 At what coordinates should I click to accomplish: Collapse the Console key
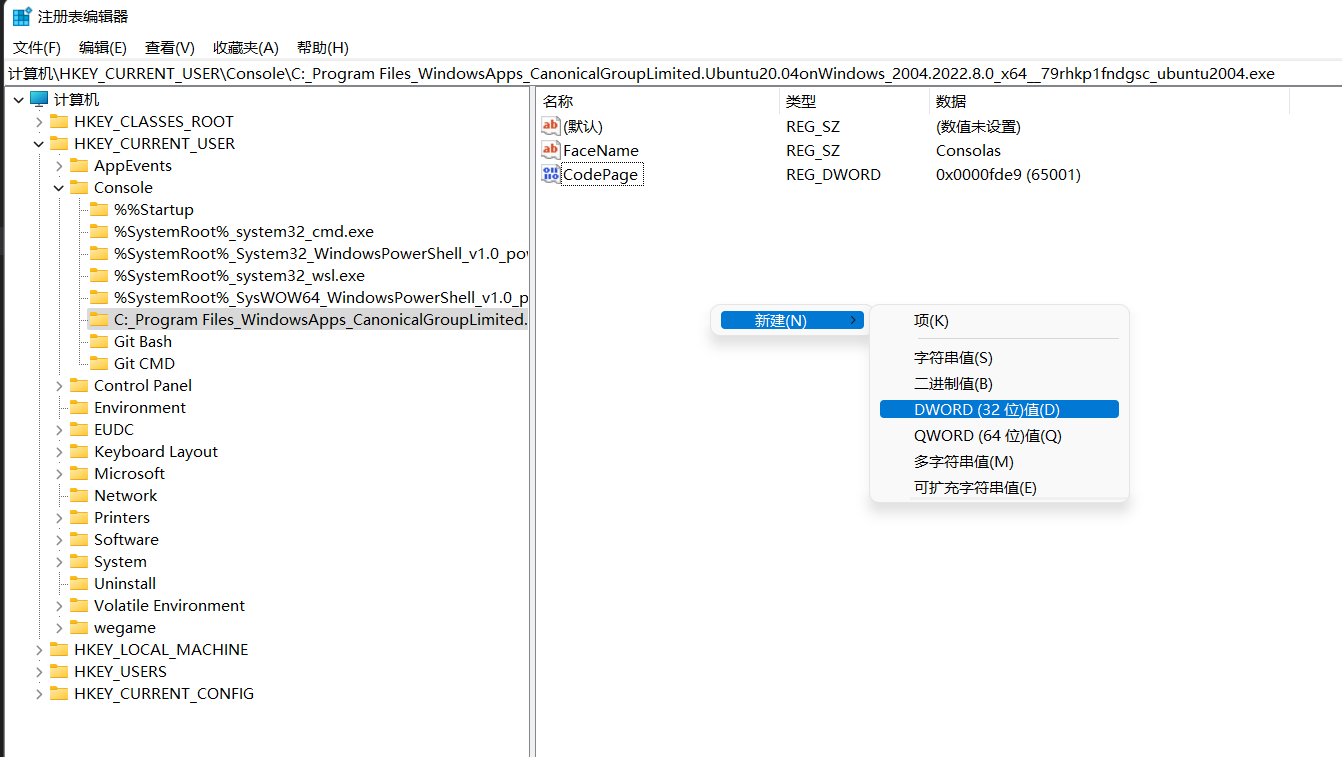point(59,187)
